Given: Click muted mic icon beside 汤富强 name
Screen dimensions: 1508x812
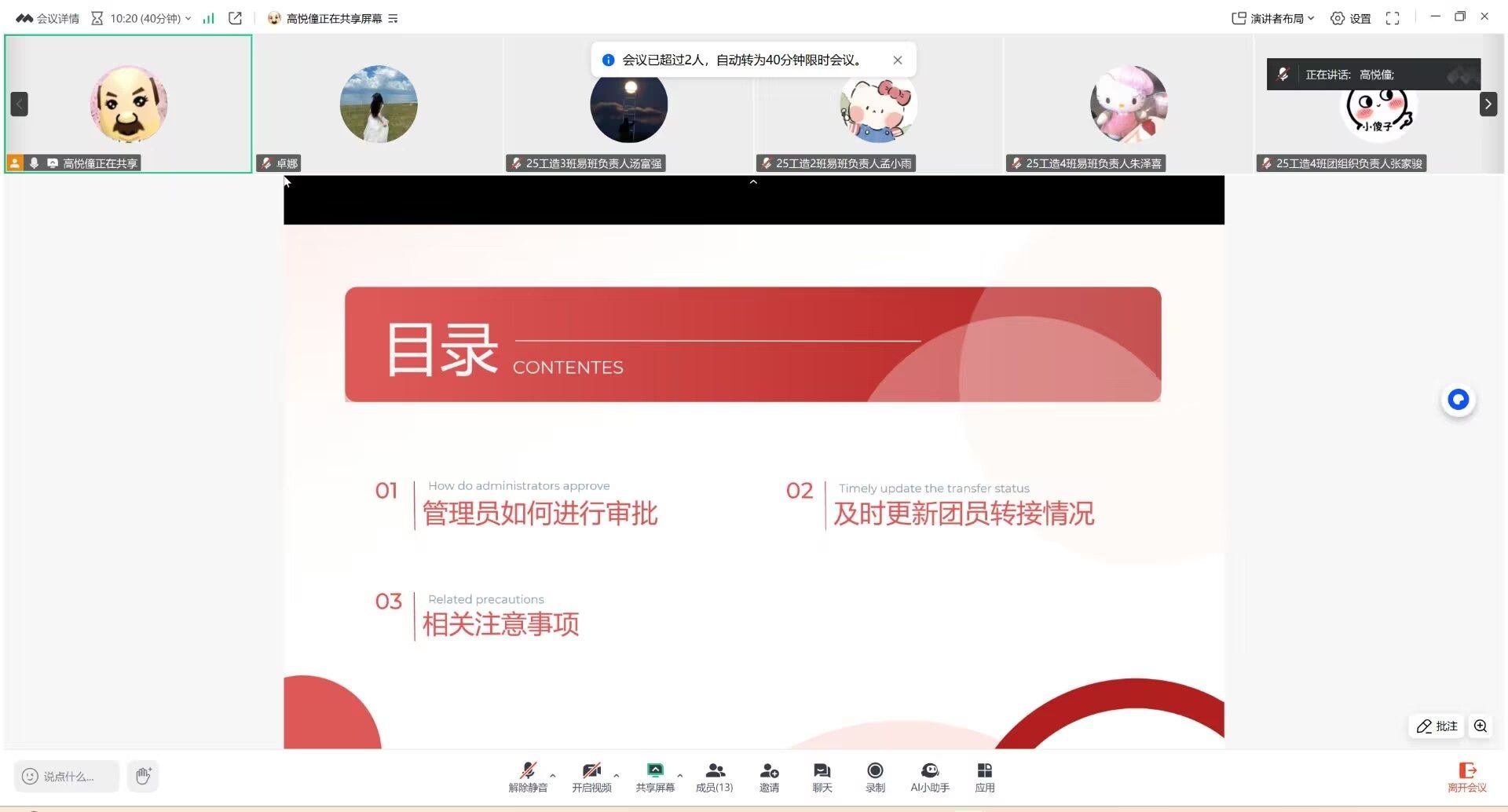Looking at the screenshot, I should [x=517, y=163].
